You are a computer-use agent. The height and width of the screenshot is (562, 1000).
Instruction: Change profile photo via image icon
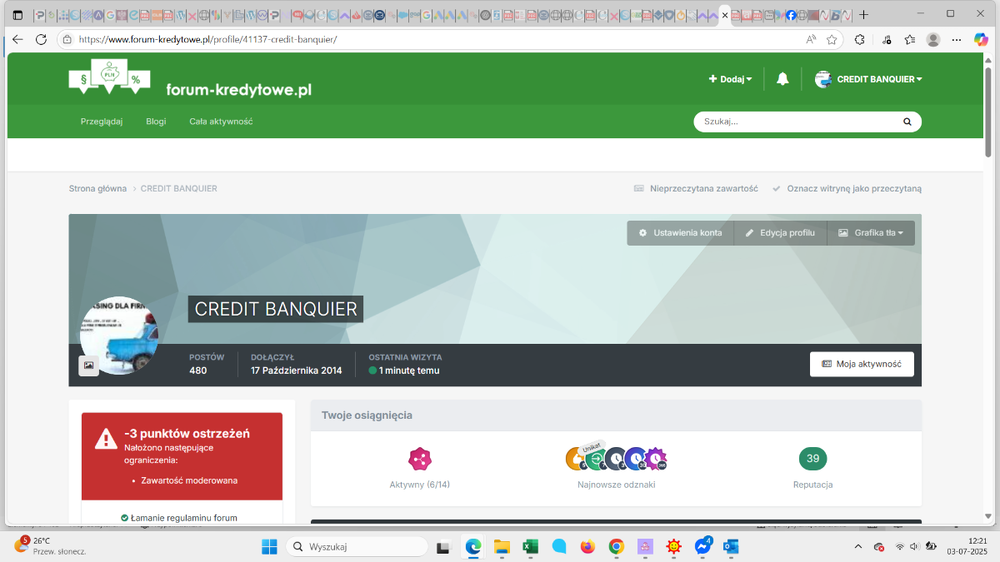(x=89, y=366)
